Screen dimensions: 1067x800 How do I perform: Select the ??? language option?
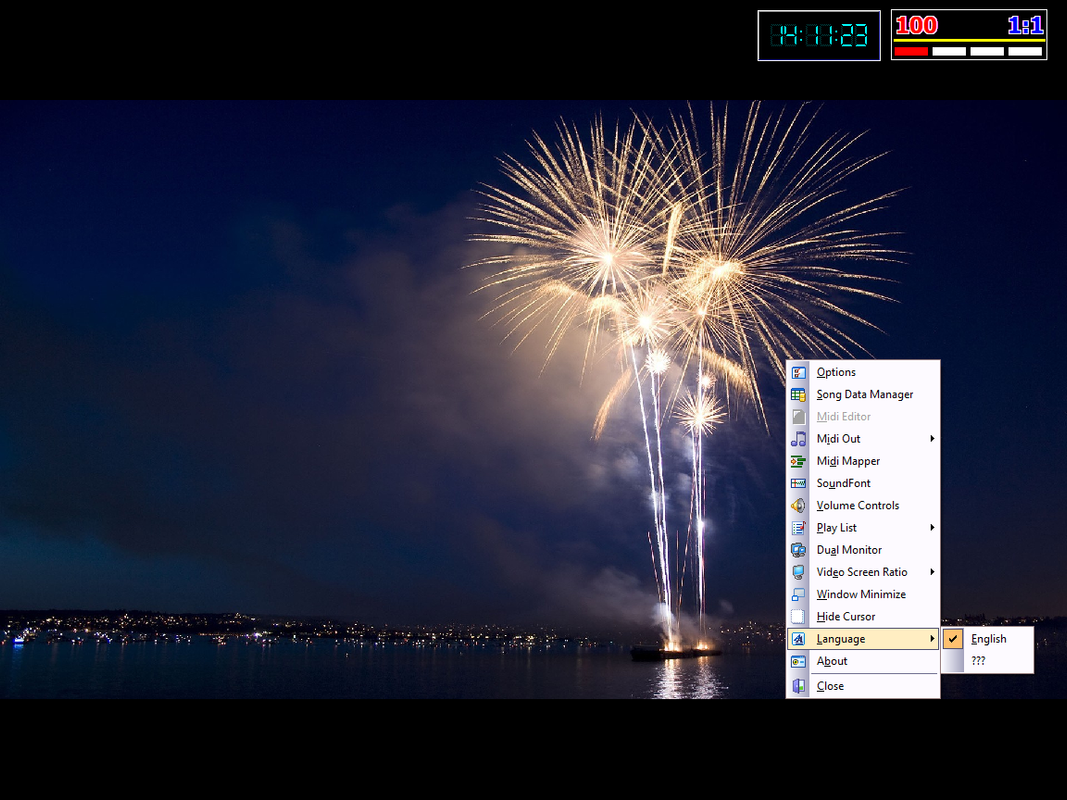tap(987, 661)
